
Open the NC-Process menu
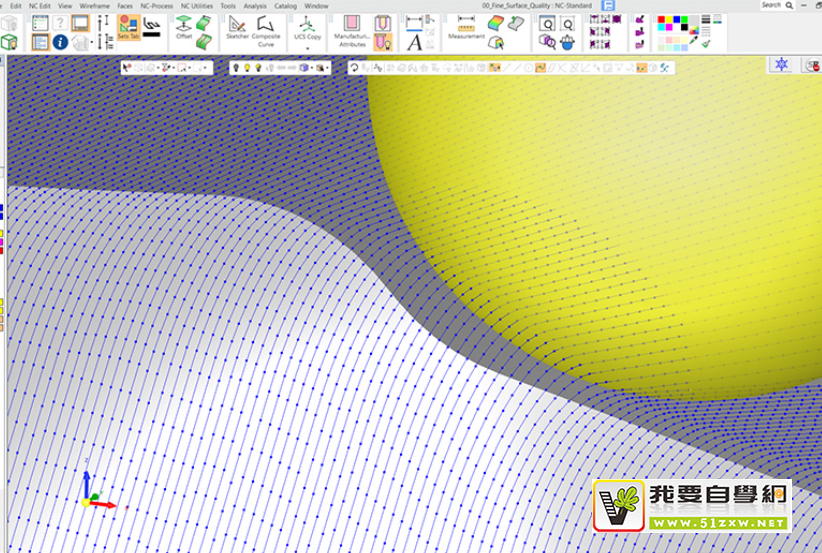pyautogui.click(x=157, y=6)
